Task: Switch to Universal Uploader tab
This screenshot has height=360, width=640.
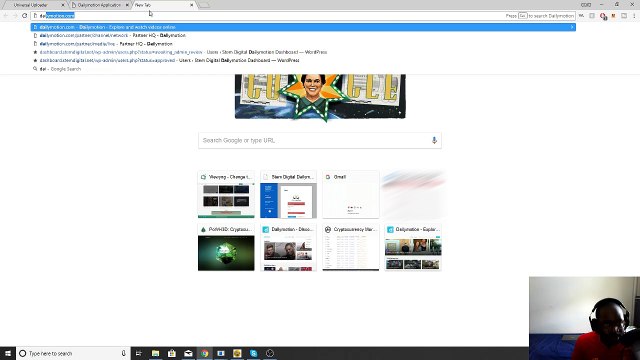Action: point(33,5)
